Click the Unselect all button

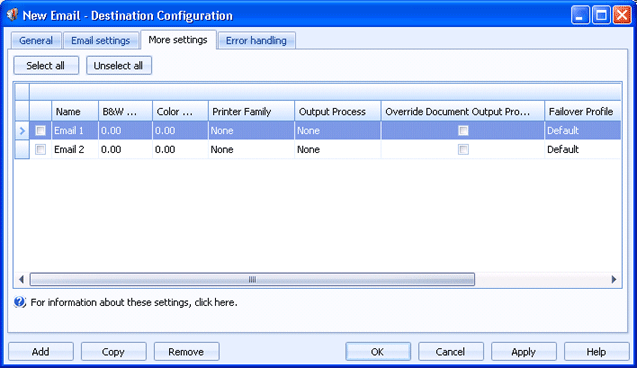pos(119,65)
